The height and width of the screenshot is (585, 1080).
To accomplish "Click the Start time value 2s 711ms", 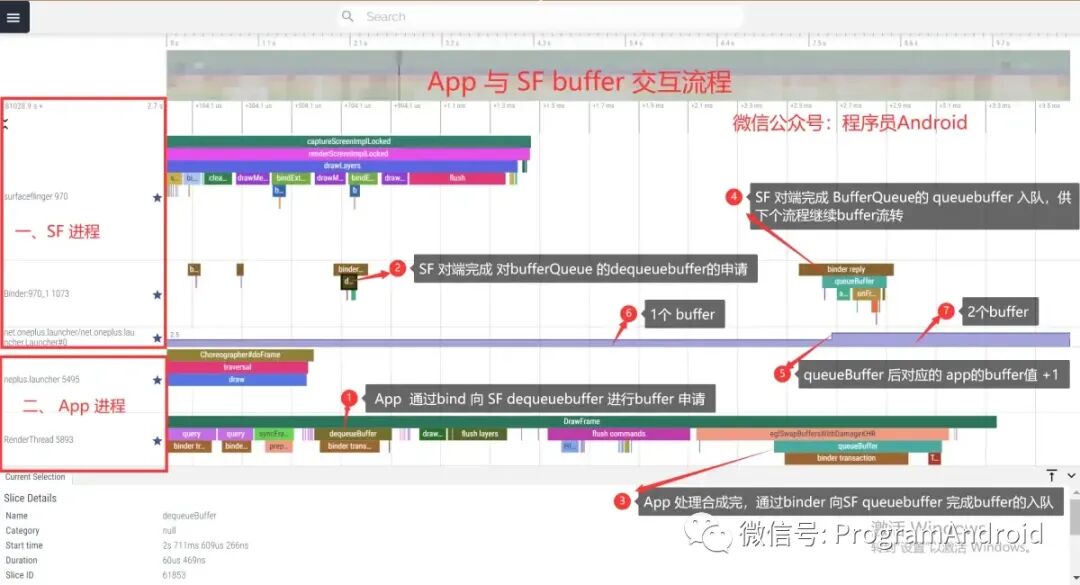I will tap(205, 546).
